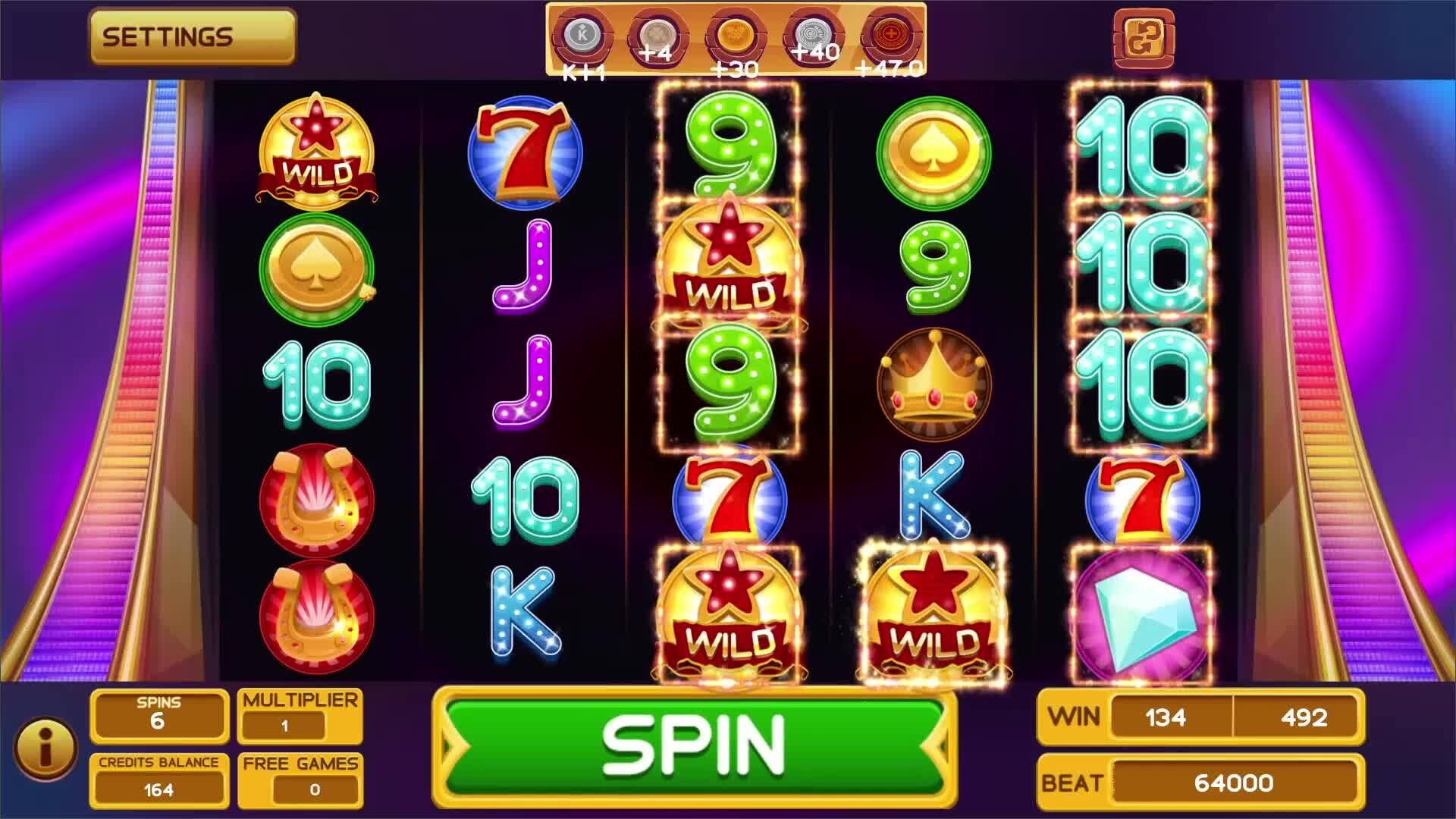The height and width of the screenshot is (819, 1456).
Task: Click the diamond symbol on the fifth reel
Action: 1141,616
